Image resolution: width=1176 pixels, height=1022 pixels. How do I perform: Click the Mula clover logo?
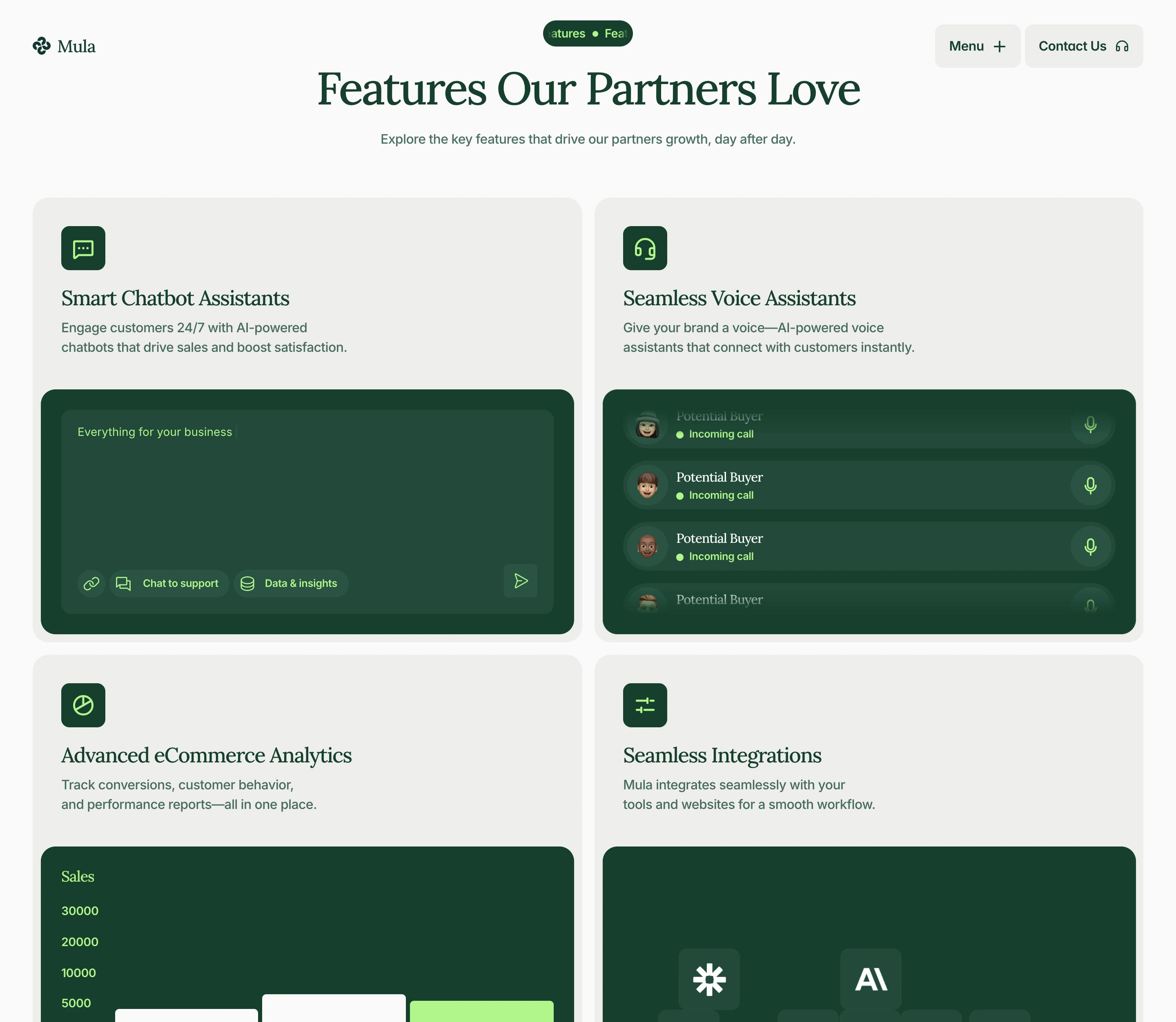point(42,46)
